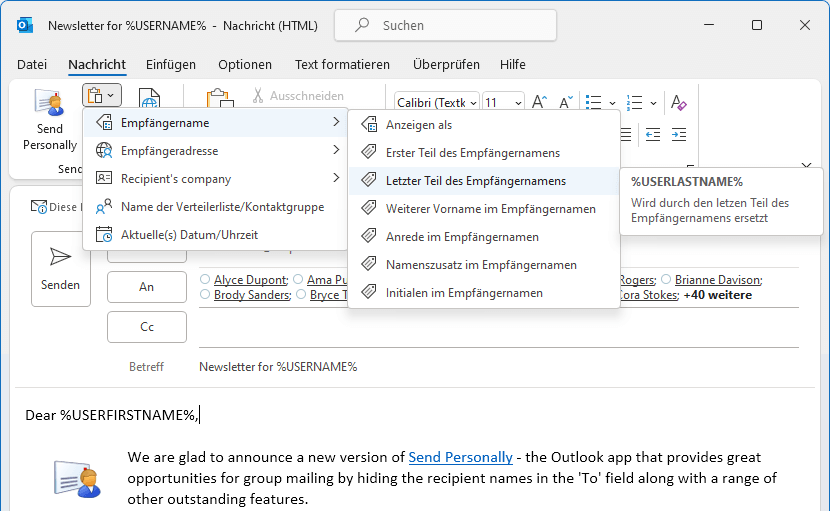Click the info envelope icon beside Diese
The image size is (830, 511).
point(39,207)
